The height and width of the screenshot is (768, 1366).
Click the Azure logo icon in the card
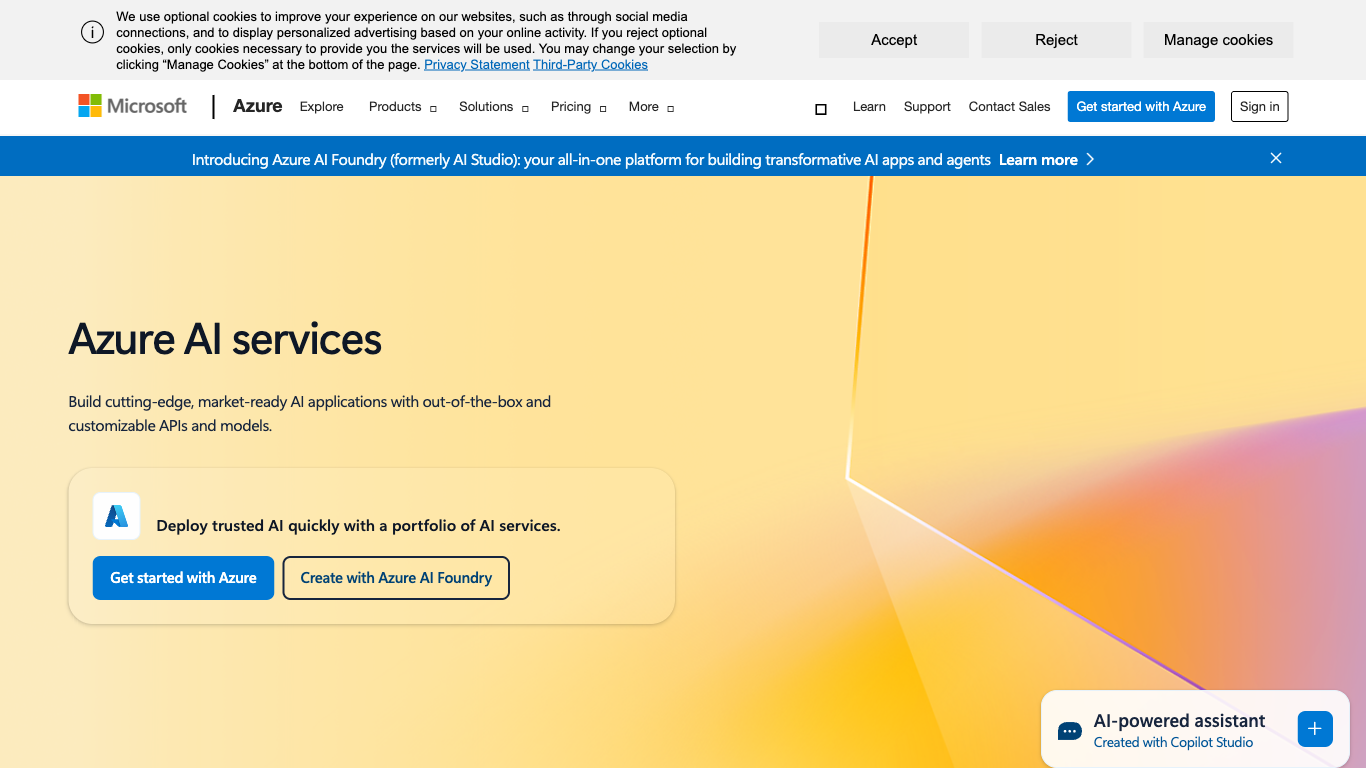click(117, 516)
